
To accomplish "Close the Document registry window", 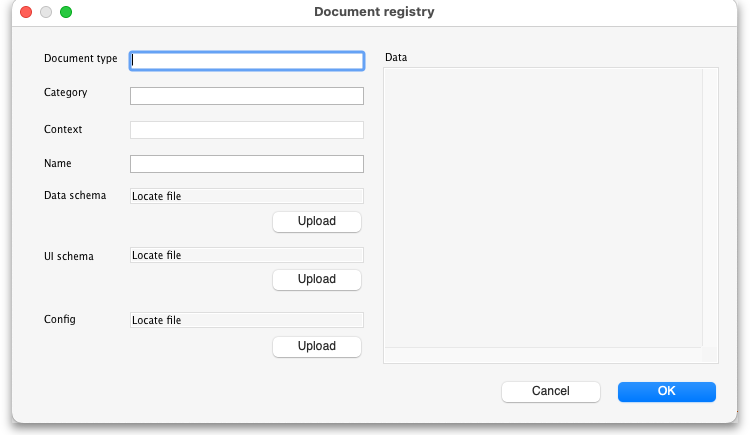I will coord(26,12).
